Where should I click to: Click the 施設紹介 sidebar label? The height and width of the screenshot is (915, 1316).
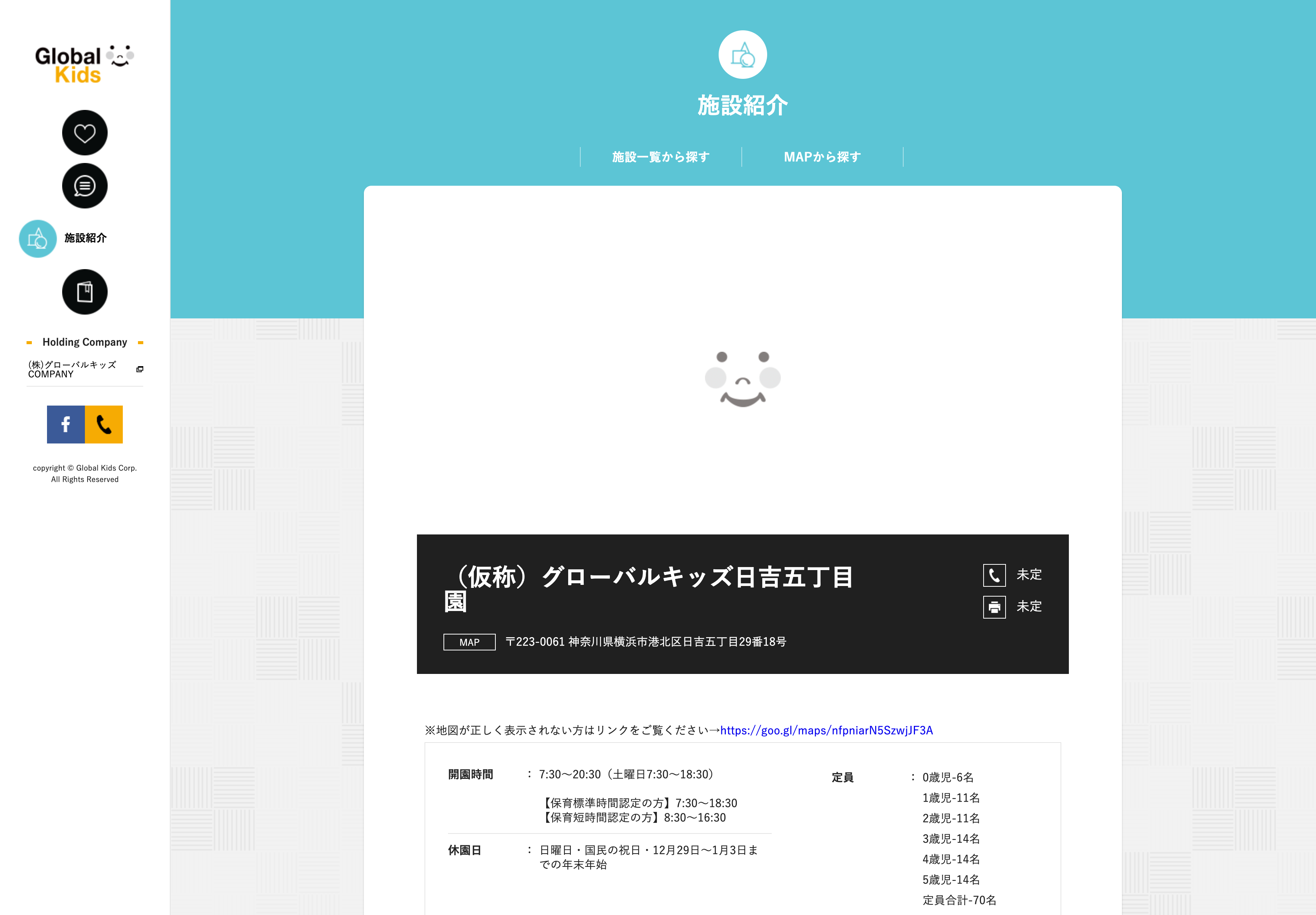click(85, 238)
